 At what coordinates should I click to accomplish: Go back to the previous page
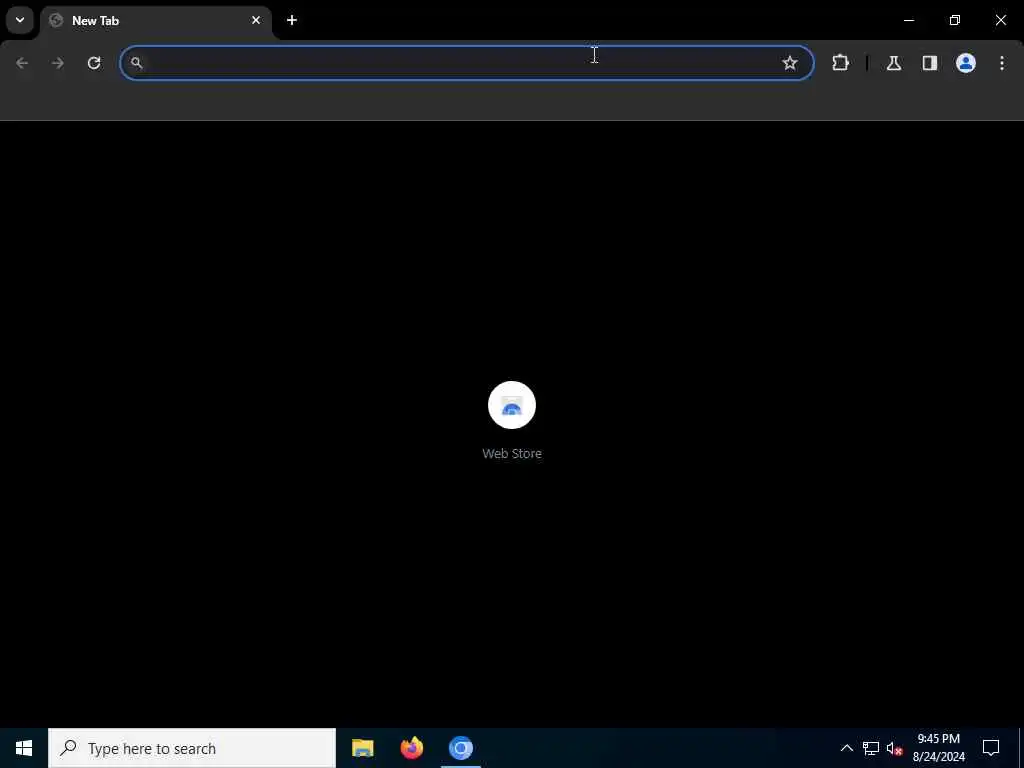click(x=22, y=63)
